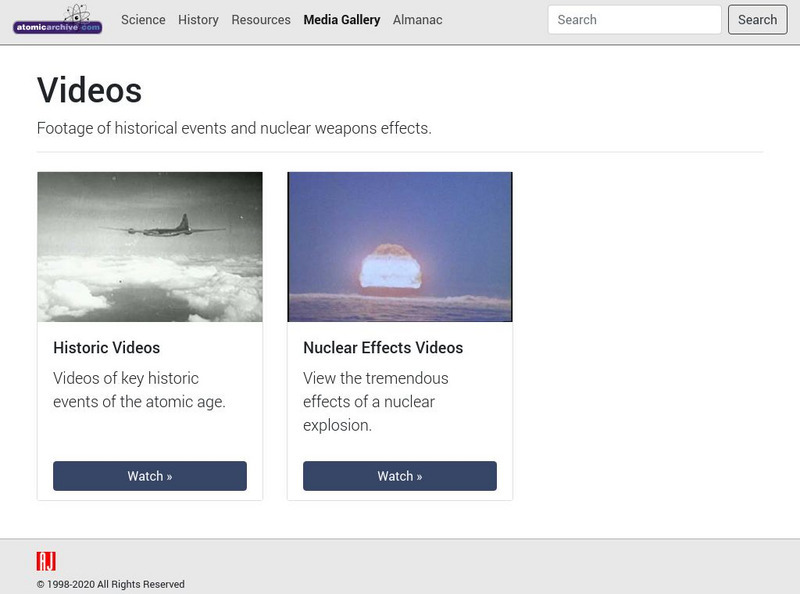This screenshot has width=800, height=594.
Task: Click inside the Search text field
Action: pyautogui.click(x=634, y=19)
